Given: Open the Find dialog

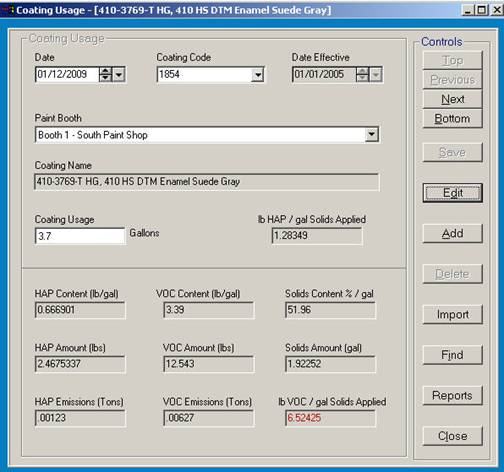Looking at the screenshot, I should [x=452, y=355].
